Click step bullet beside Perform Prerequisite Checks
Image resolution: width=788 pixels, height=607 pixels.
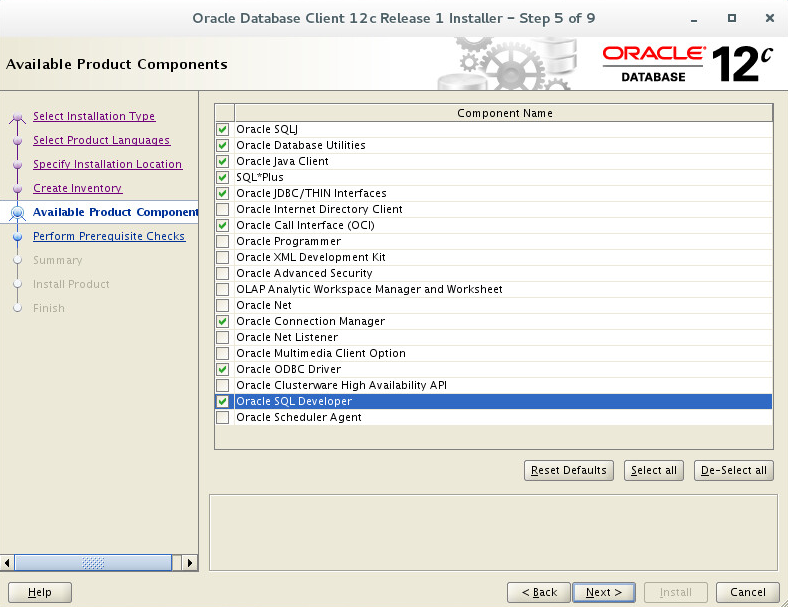(x=18, y=236)
